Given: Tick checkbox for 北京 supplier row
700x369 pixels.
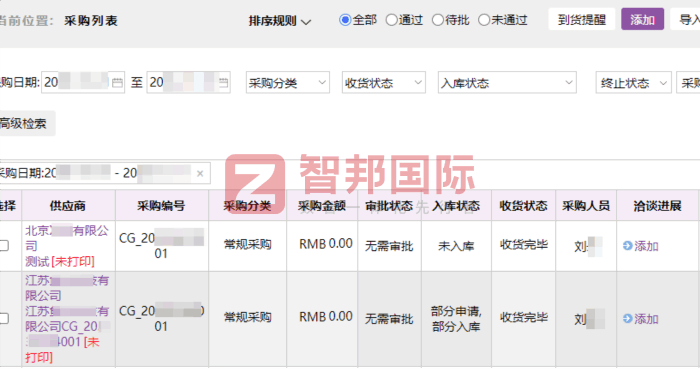Looking at the screenshot, I should click(4, 245).
